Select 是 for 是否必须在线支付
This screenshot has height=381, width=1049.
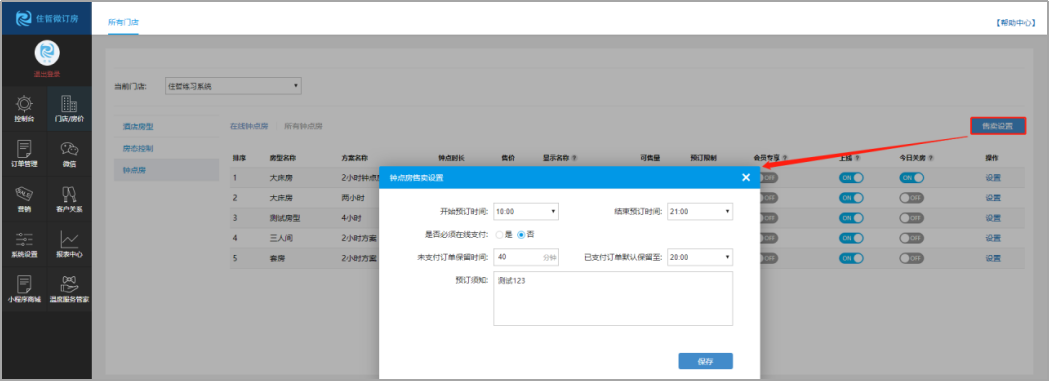tap(499, 235)
